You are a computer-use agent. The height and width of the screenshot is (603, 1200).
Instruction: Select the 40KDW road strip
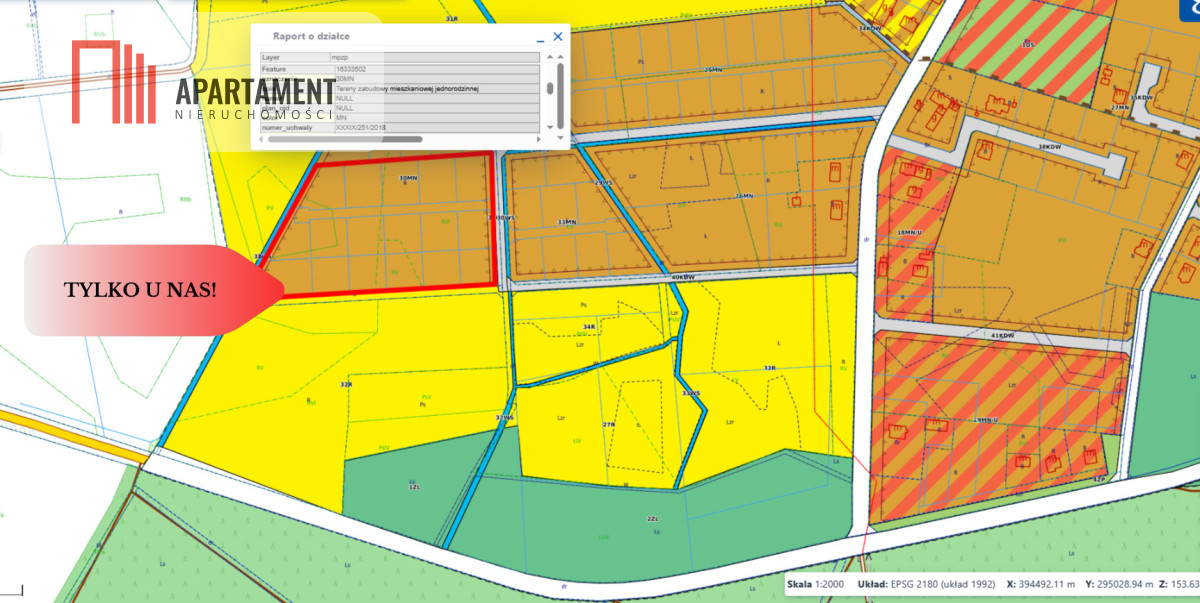[x=682, y=278]
